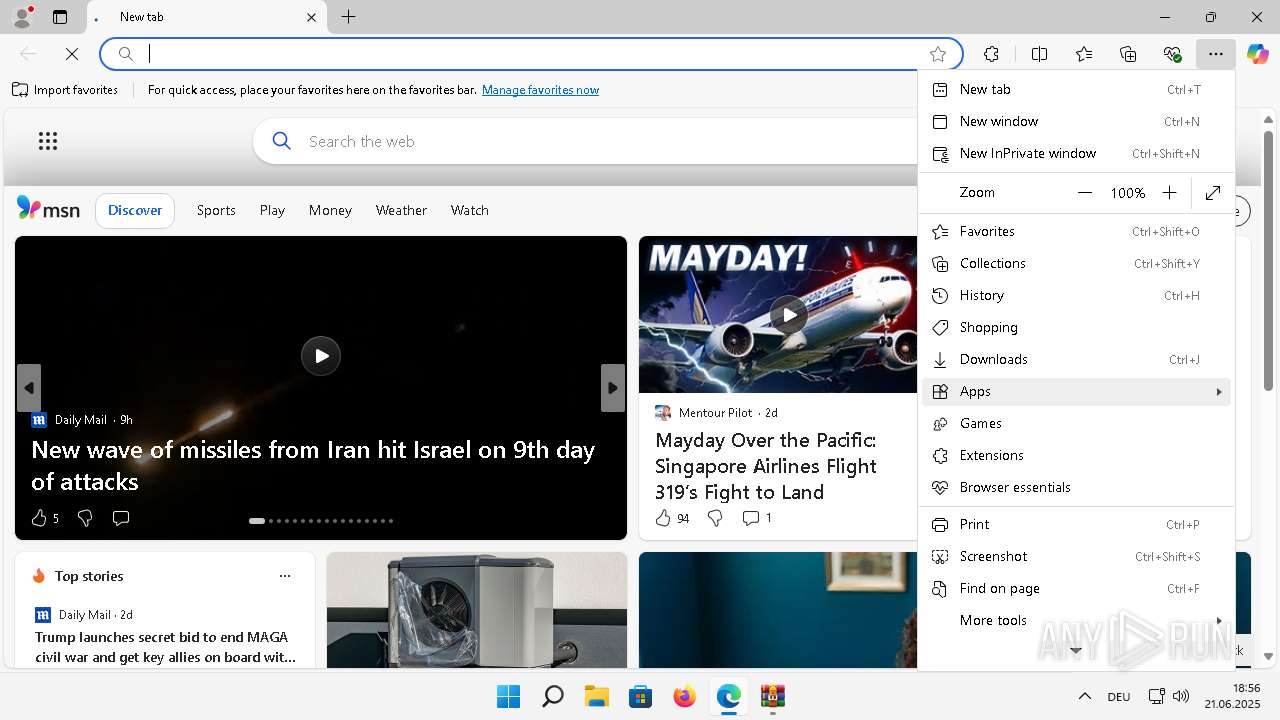Viewport: 1280px width, 720px height.
Task: Click Manage favorites now link
Action: [540, 90]
